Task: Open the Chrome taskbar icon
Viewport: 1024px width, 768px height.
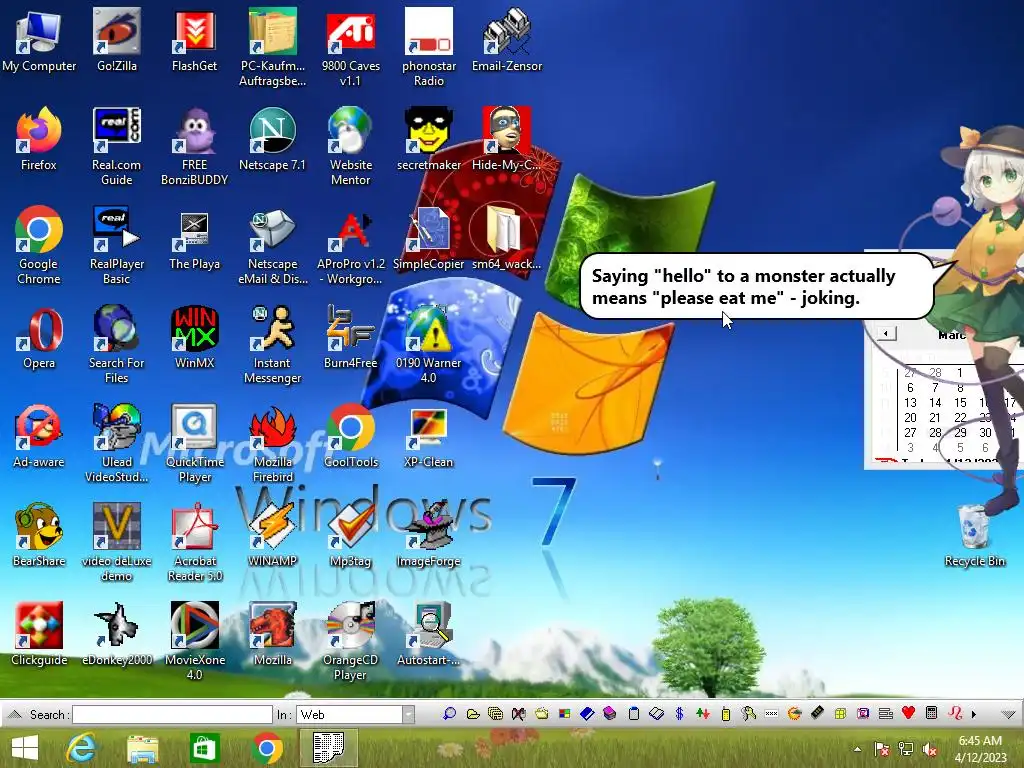Action: pos(266,748)
